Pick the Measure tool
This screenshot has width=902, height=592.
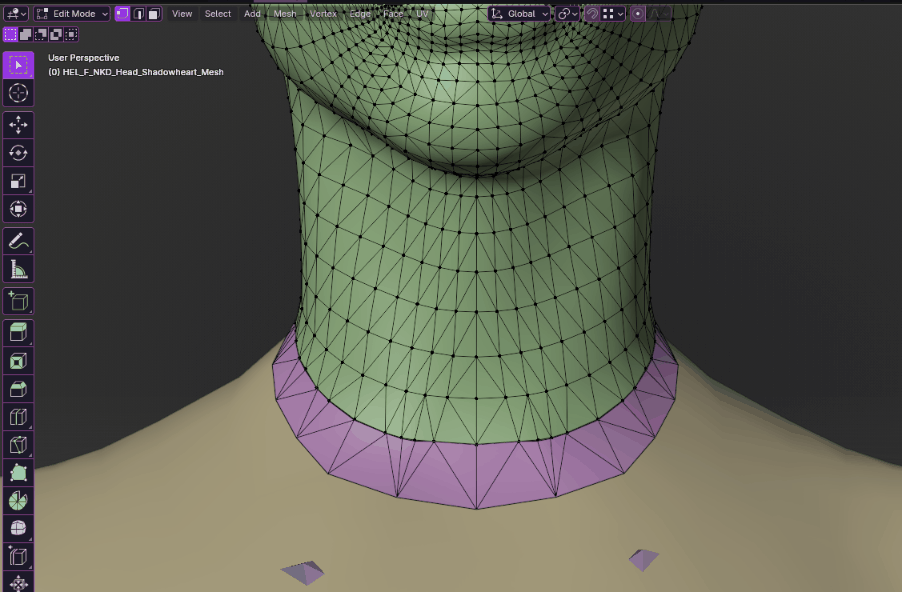tap(18, 269)
